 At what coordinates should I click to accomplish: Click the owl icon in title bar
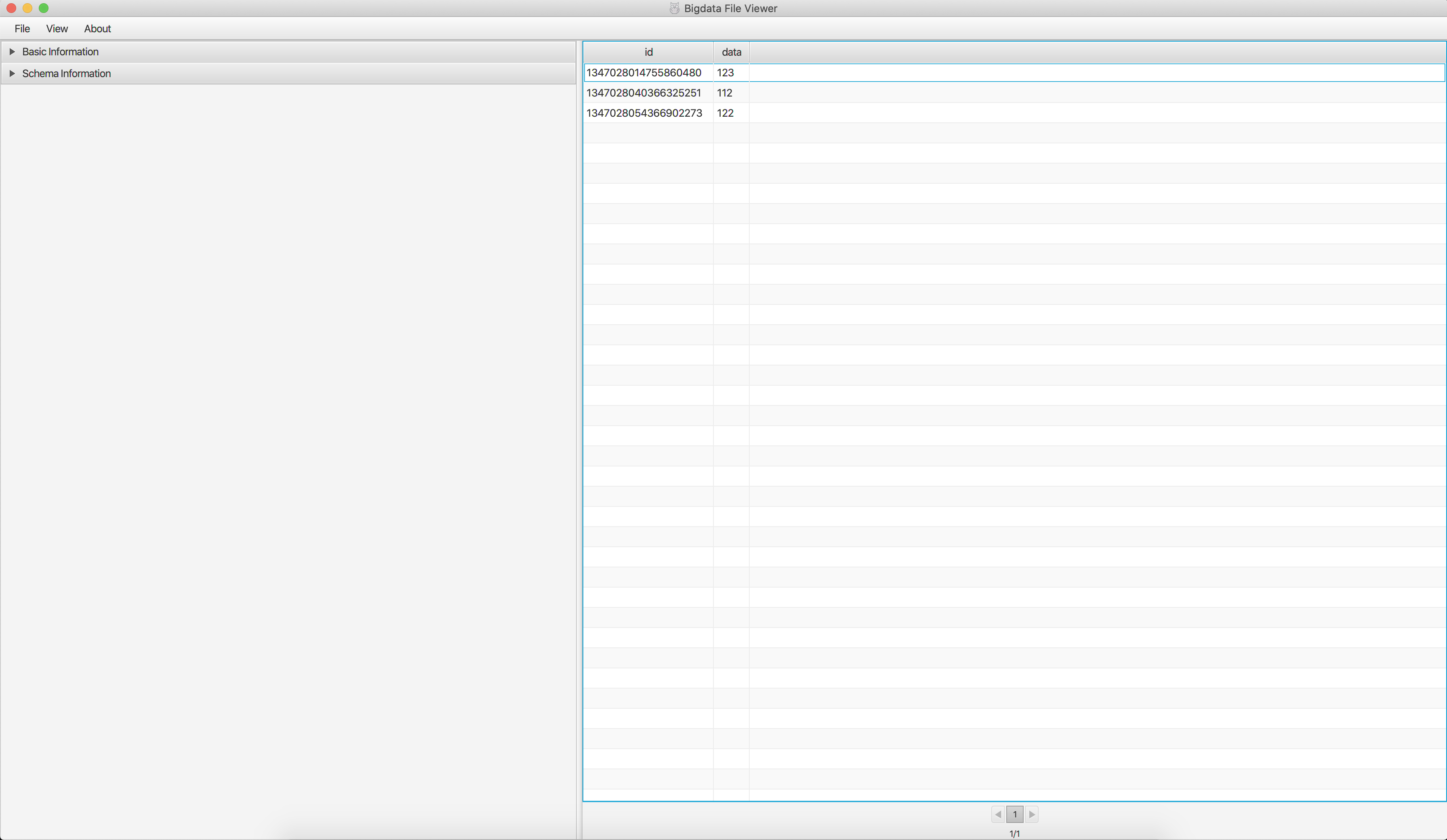(675, 8)
